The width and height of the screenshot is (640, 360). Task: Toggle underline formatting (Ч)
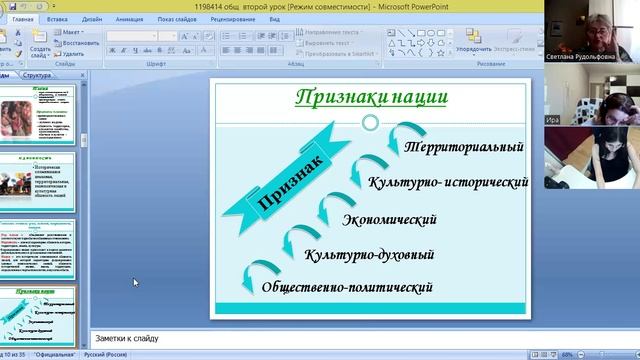[x=136, y=51]
